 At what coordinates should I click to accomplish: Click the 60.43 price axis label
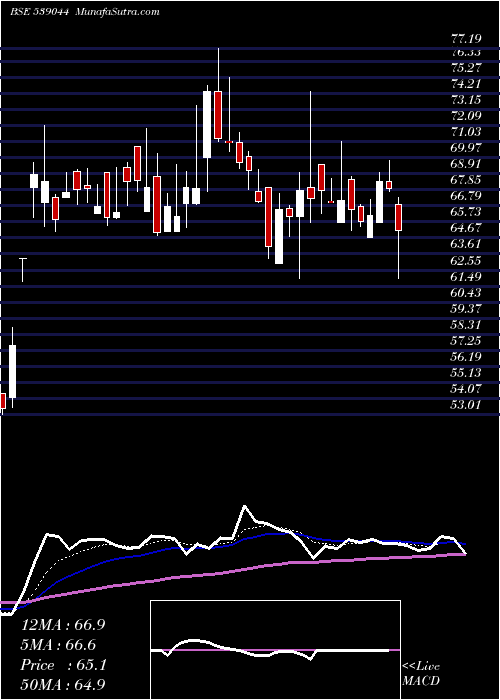[466, 293]
